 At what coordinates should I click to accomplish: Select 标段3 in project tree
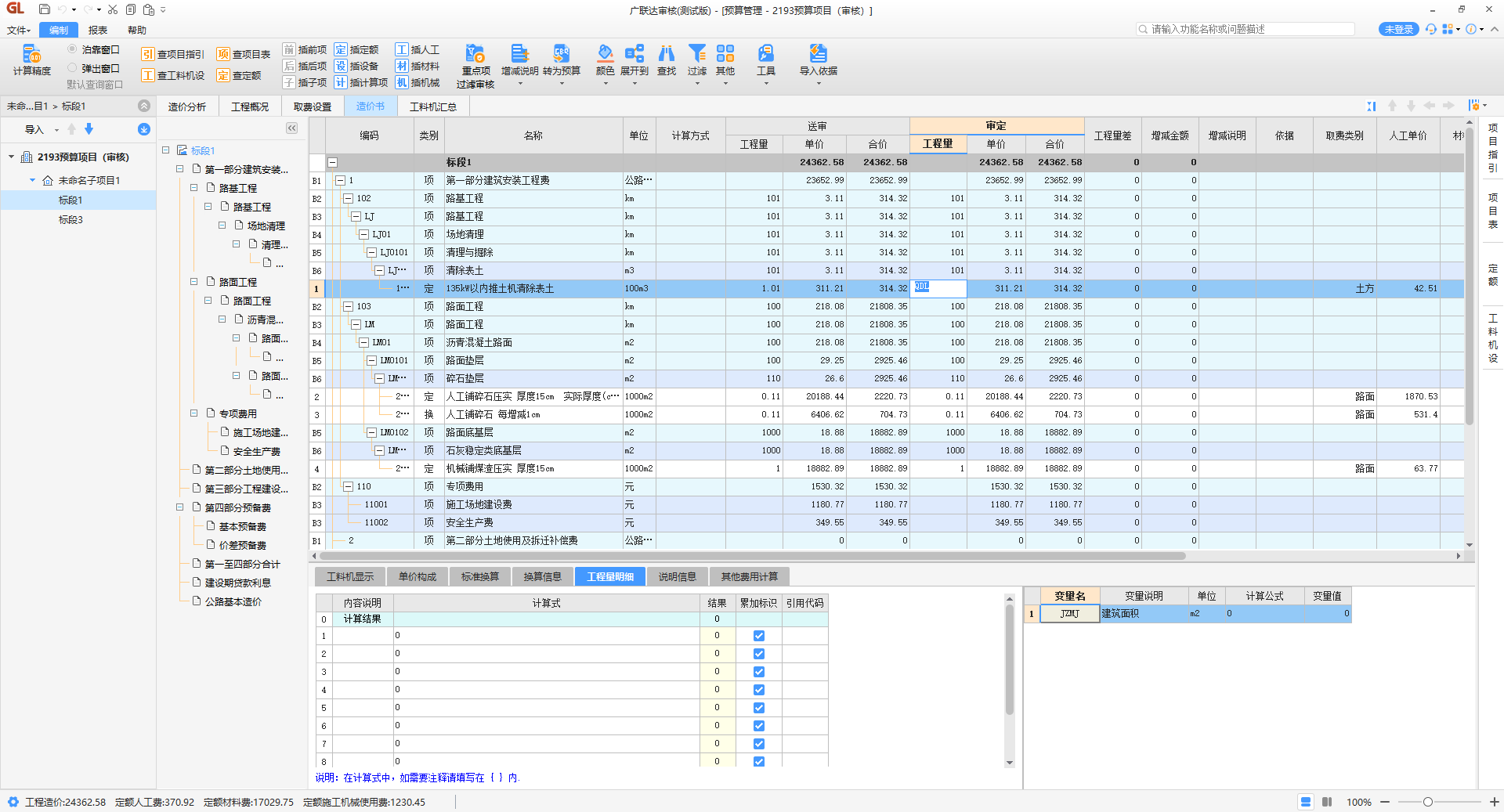[70, 220]
